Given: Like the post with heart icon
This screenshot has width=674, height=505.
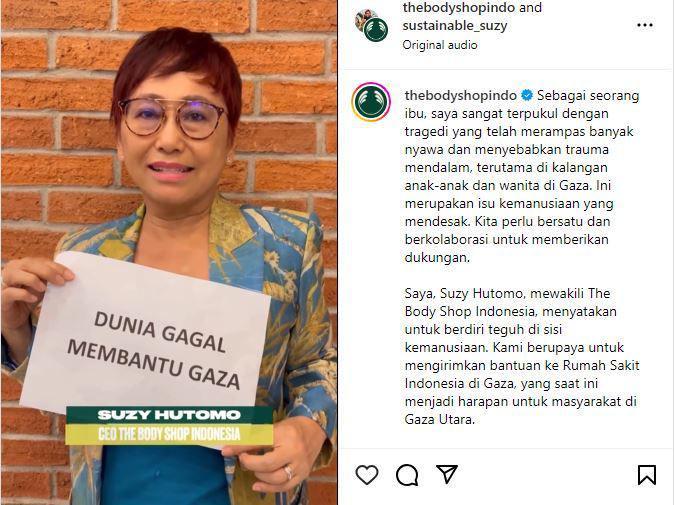Looking at the screenshot, I should pyautogui.click(x=367, y=475).
